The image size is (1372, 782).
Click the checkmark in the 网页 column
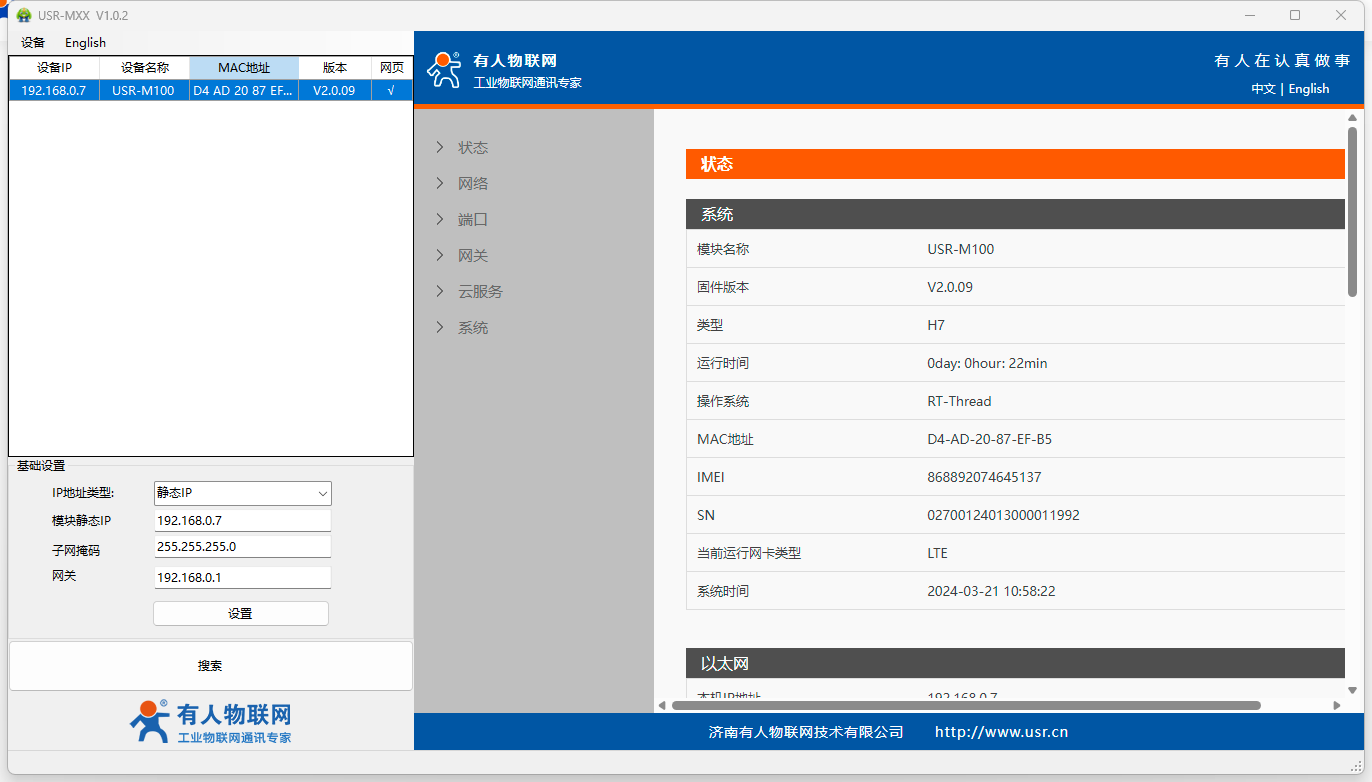[x=391, y=90]
